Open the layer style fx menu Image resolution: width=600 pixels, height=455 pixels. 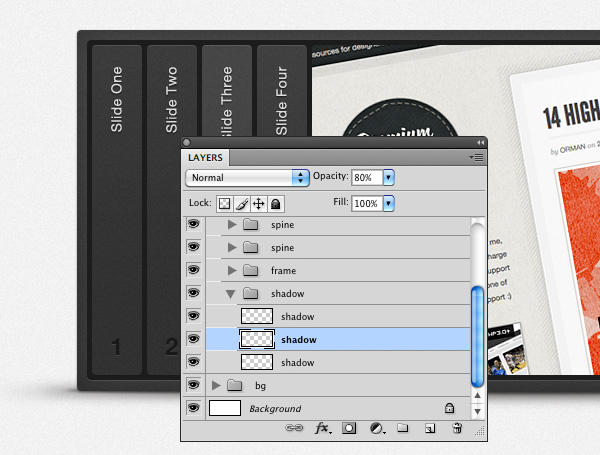click(323, 428)
